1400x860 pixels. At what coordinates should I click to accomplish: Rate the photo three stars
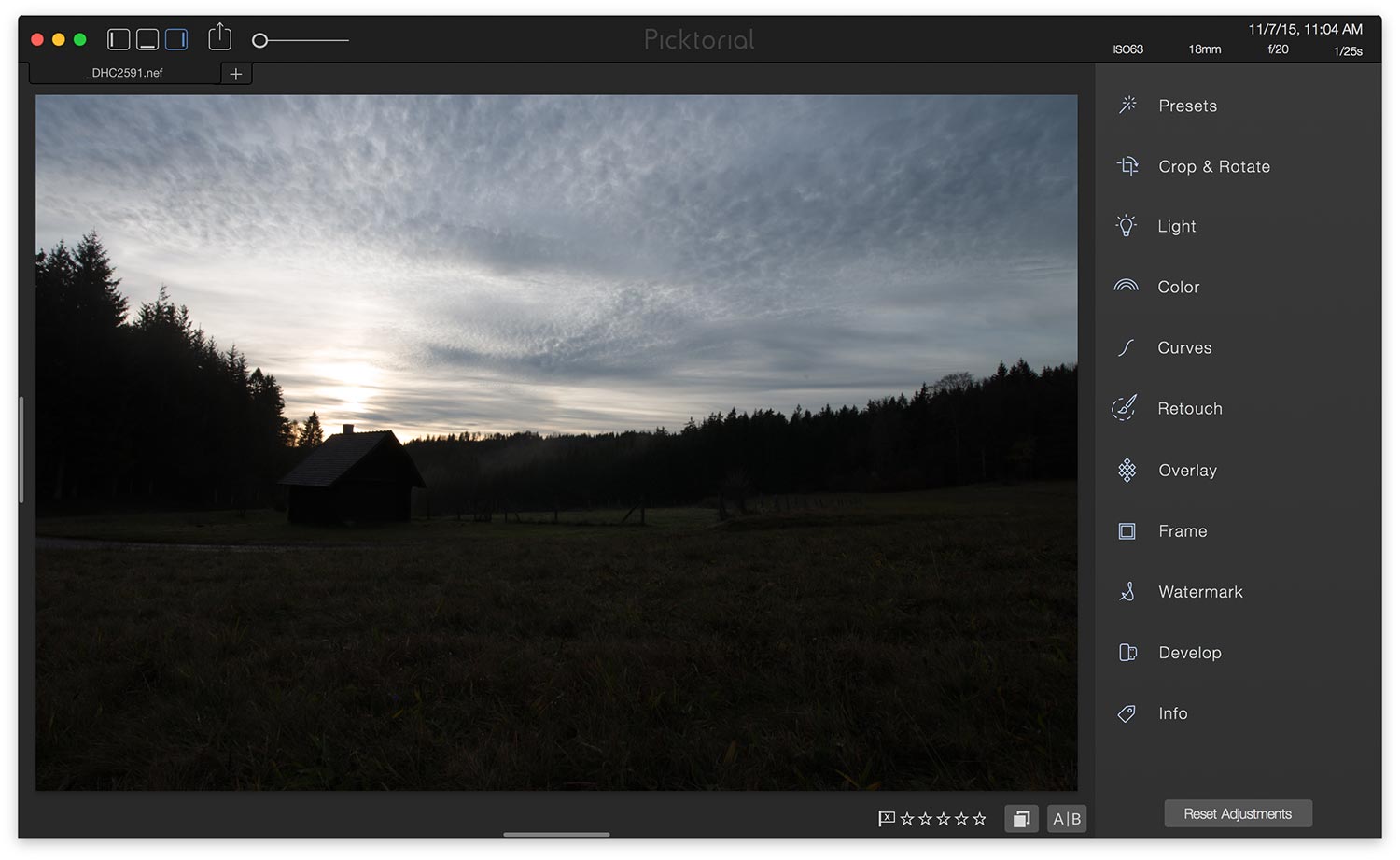coord(943,819)
